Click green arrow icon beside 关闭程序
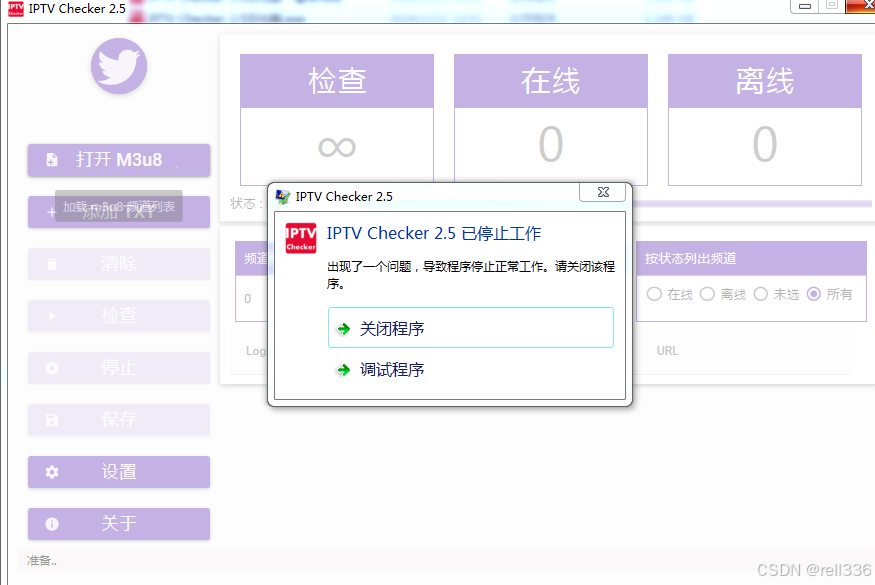 pos(344,329)
